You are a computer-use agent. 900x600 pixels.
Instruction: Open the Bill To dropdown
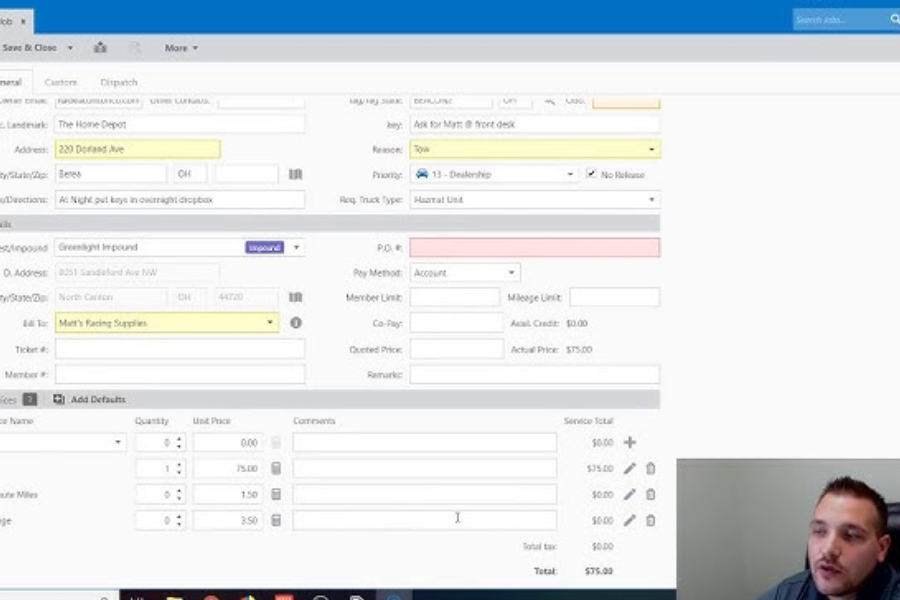click(x=269, y=323)
